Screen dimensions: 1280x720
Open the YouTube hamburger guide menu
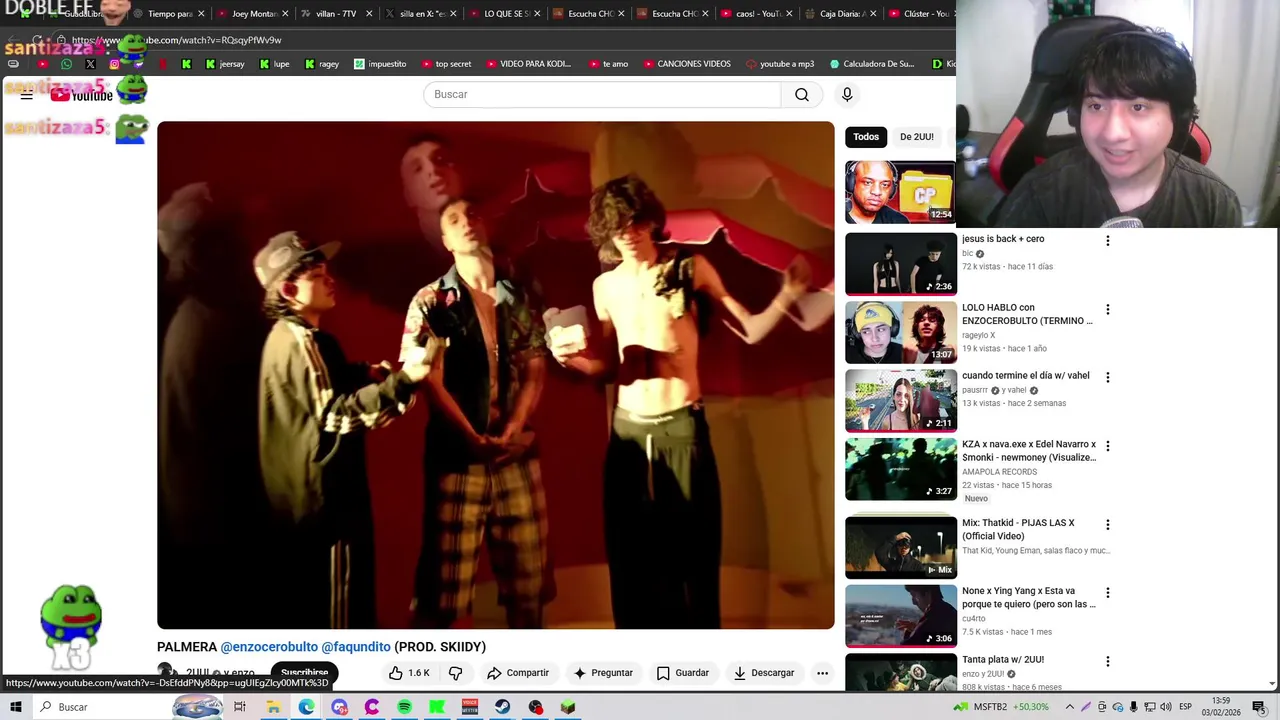point(27,94)
